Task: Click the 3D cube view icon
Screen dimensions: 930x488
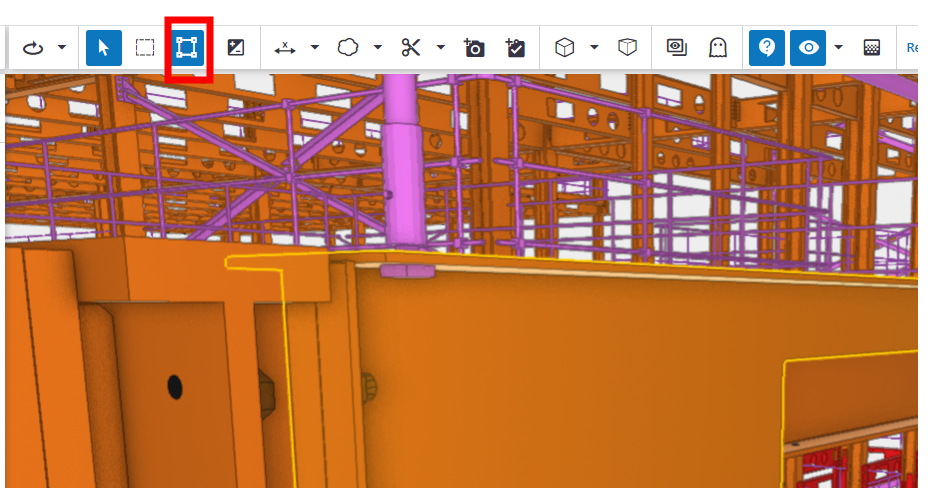Action: point(565,48)
